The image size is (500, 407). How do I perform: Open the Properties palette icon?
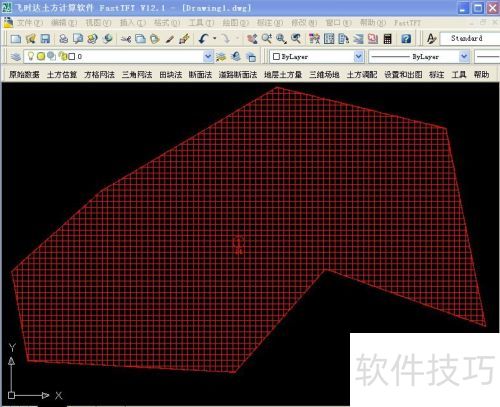click(314, 39)
